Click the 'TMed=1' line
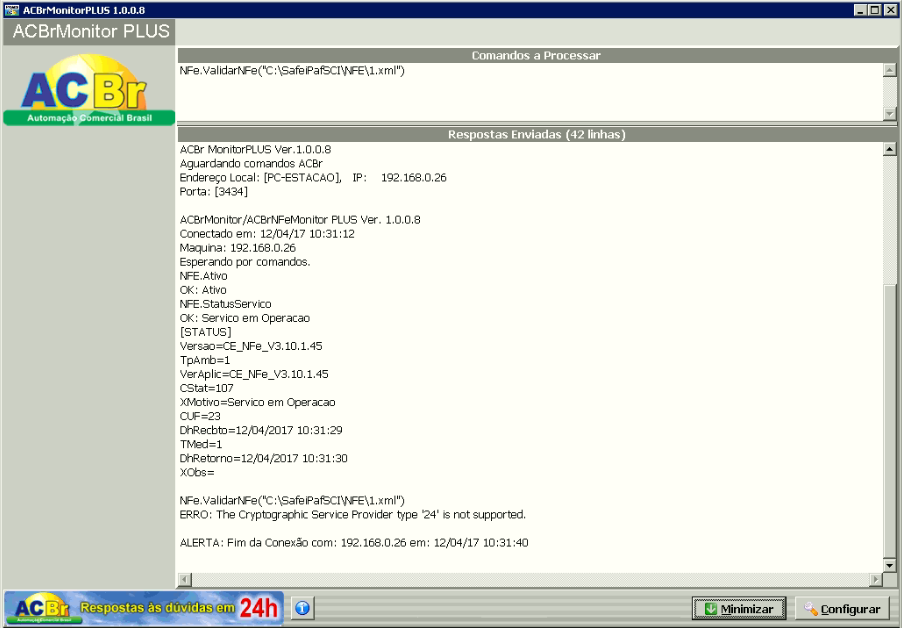Viewport: 902px width, 628px height. [201, 445]
